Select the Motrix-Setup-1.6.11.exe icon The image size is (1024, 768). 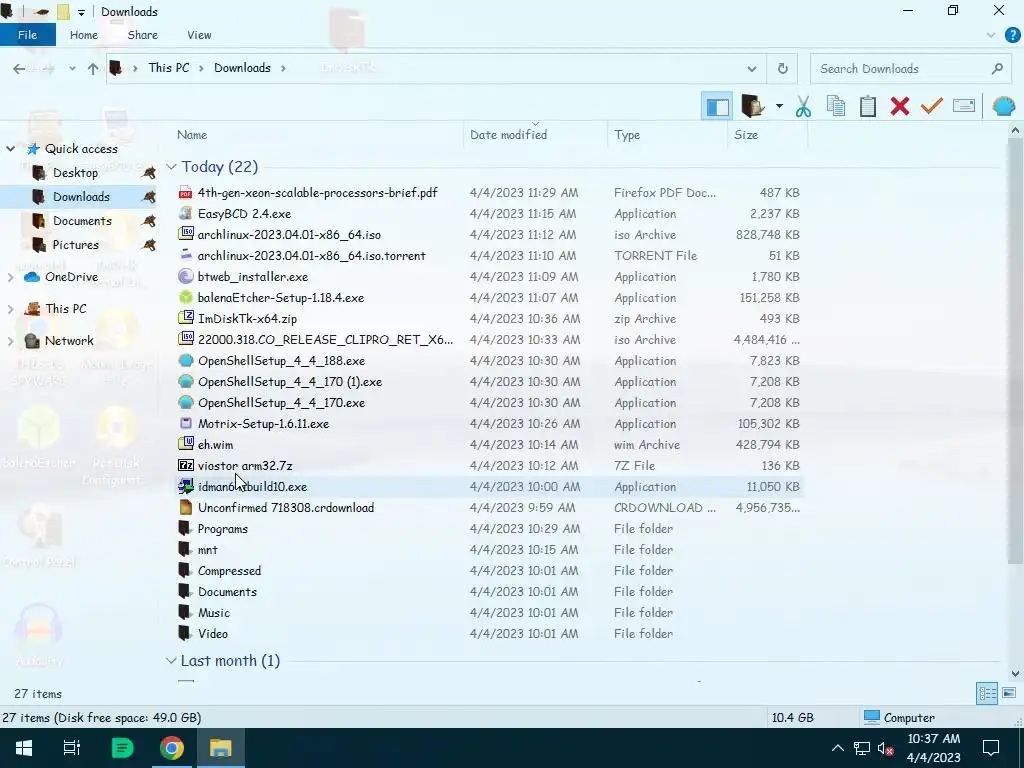pos(185,423)
